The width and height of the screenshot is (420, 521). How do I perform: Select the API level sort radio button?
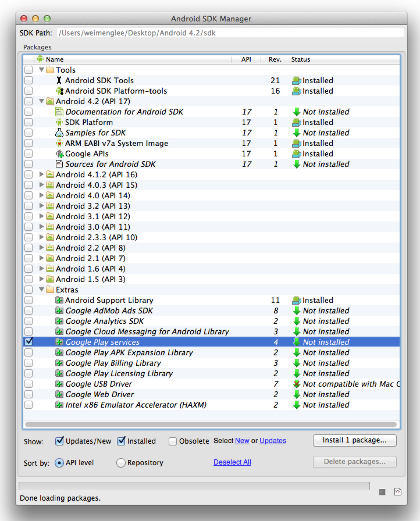pyautogui.click(x=59, y=463)
